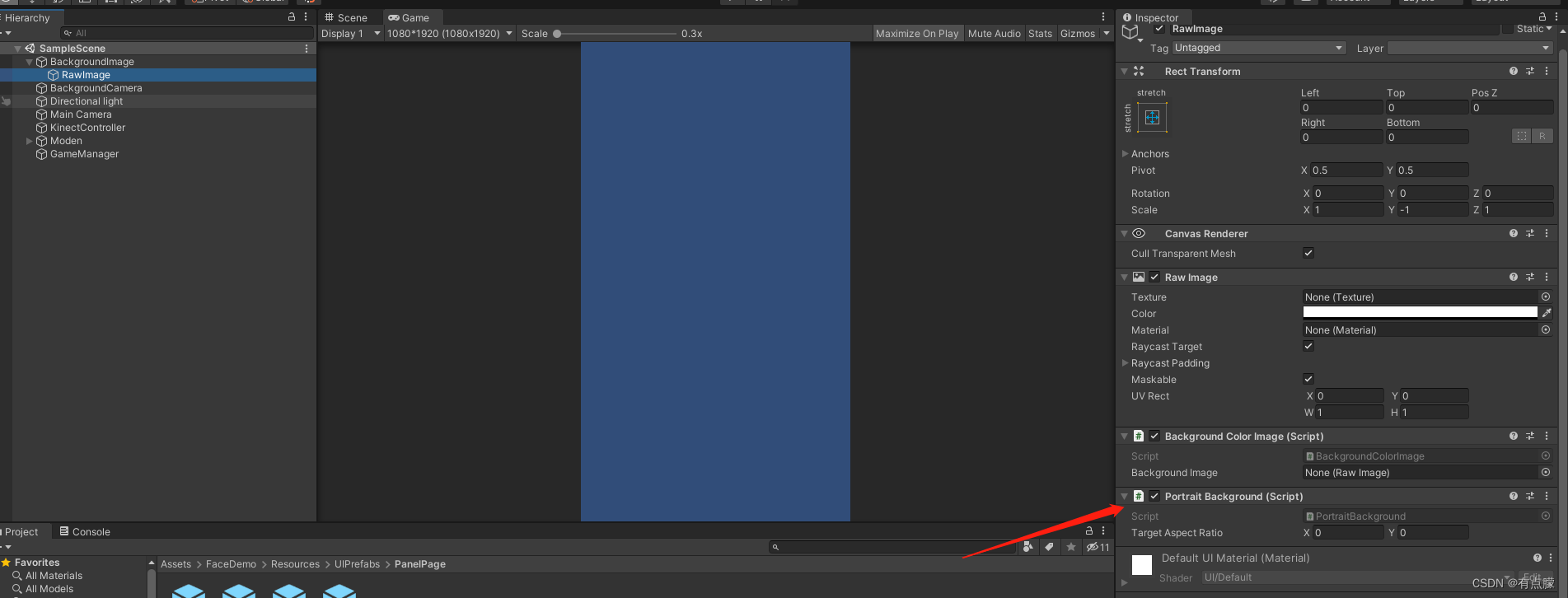The height and width of the screenshot is (598, 1568).
Task: Open the Gizmos dropdown arrow
Action: tap(1106, 34)
